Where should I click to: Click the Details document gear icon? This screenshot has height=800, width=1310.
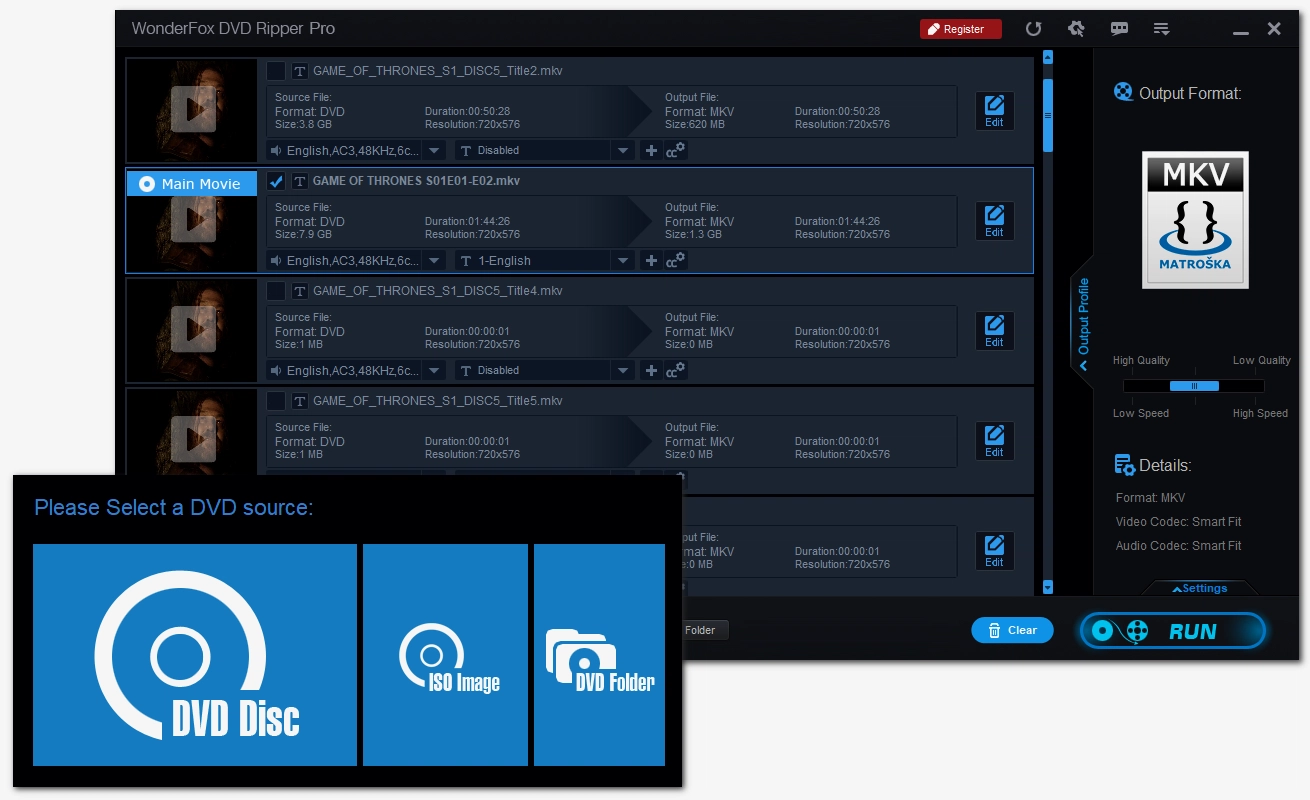tap(1124, 465)
